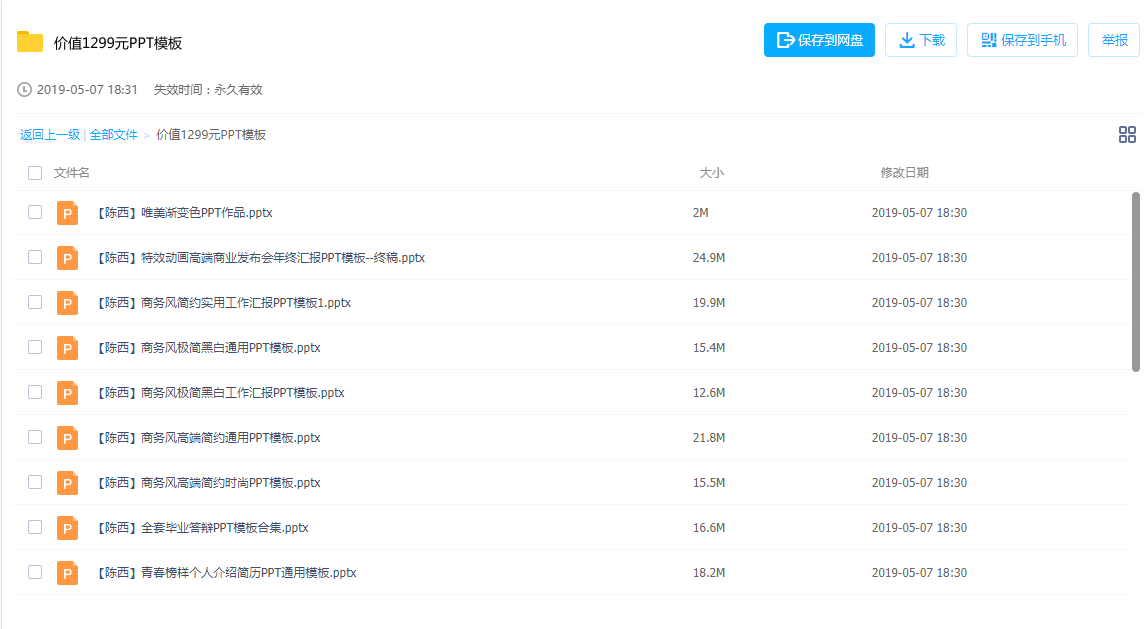Click the 24.9M size value
Viewport: 1145px width, 629px height.
click(x=709, y=258)
